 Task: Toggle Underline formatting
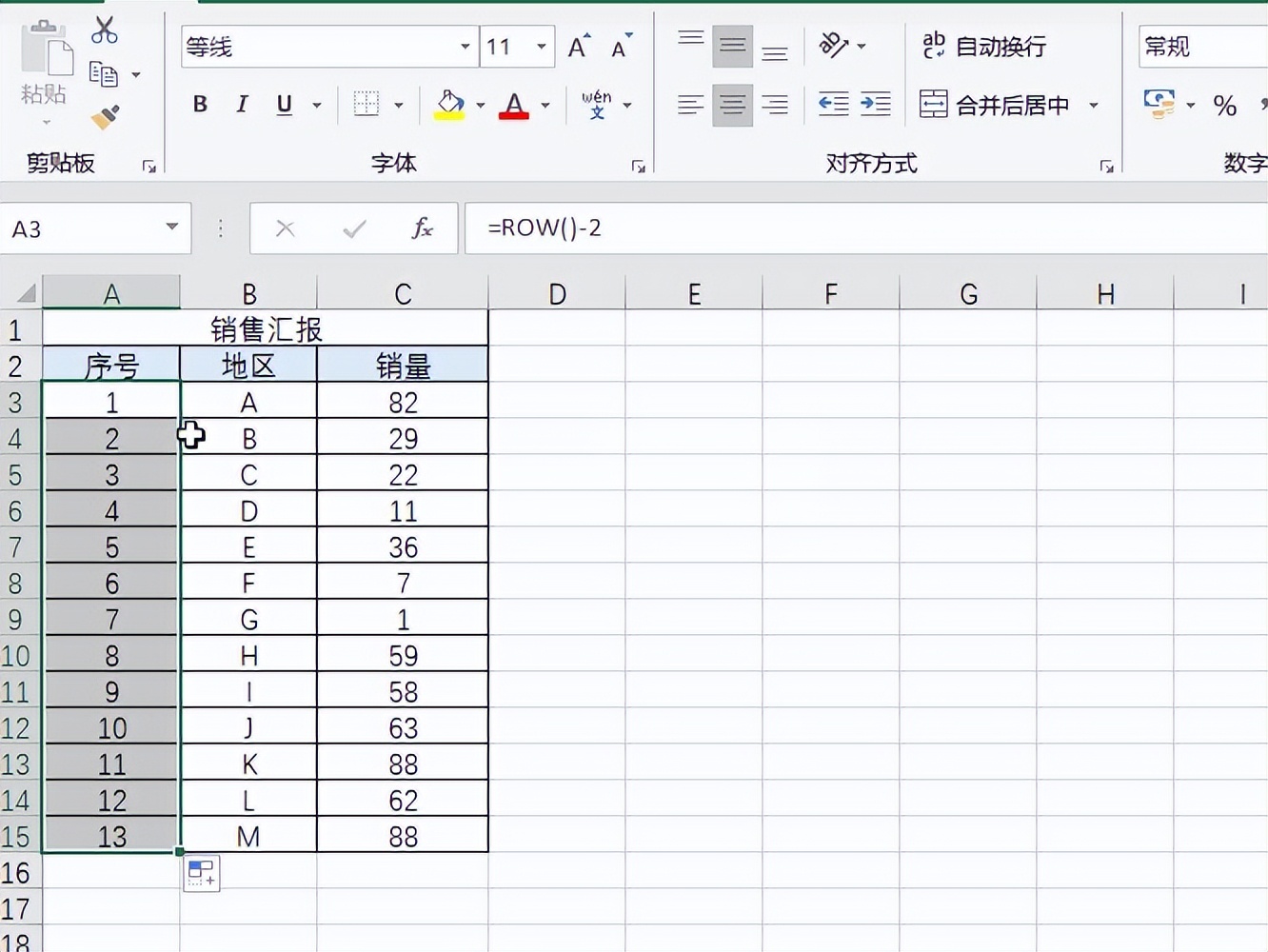(x=284, y=104)
